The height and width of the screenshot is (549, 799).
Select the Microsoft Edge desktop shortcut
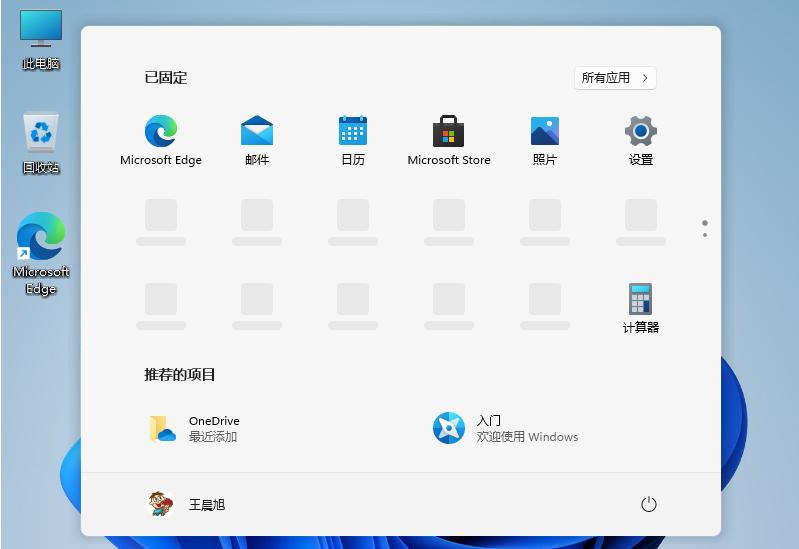[41, 253]
